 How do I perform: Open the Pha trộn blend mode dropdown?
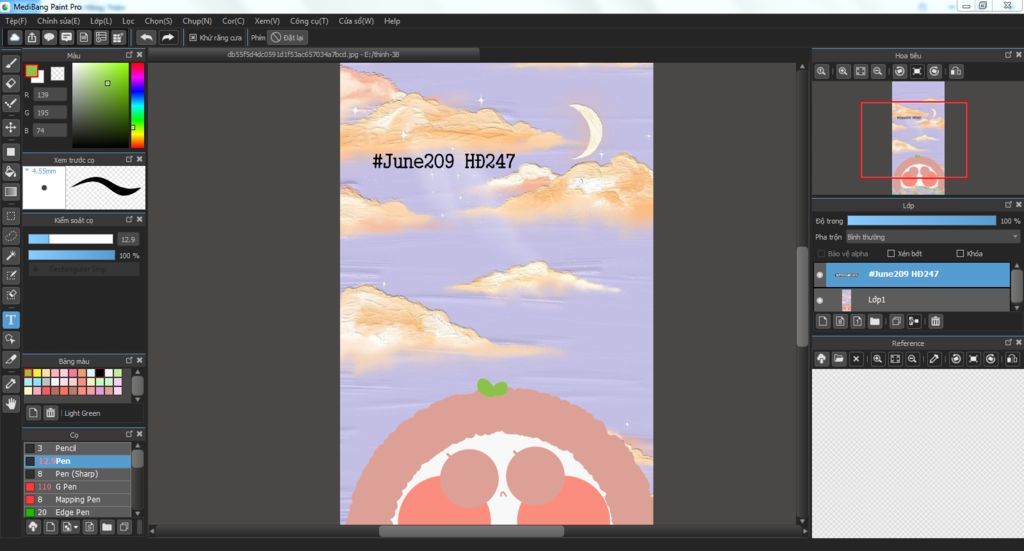point(933,237)
